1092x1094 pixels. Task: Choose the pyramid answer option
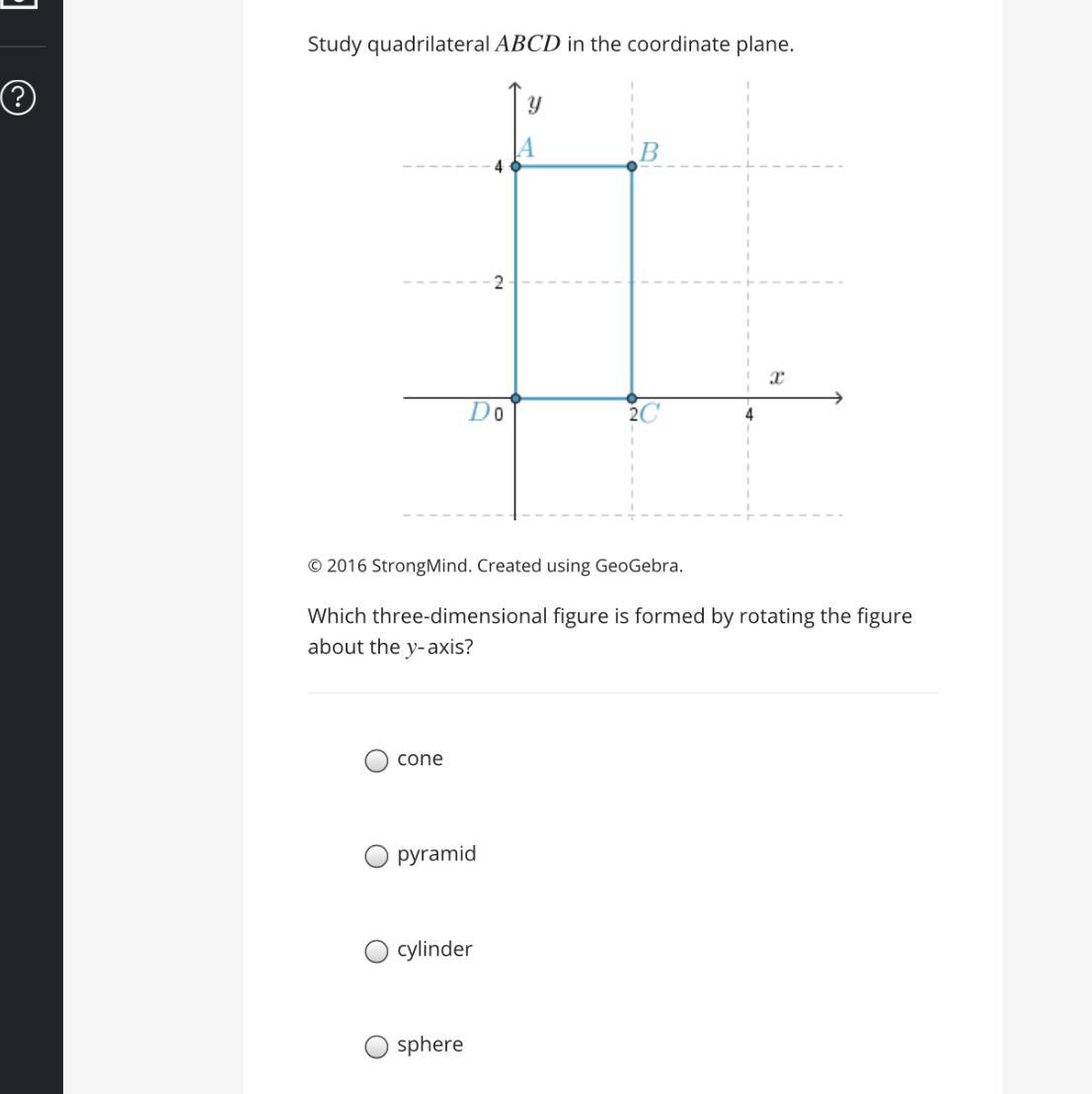click(x=376, y=856)
